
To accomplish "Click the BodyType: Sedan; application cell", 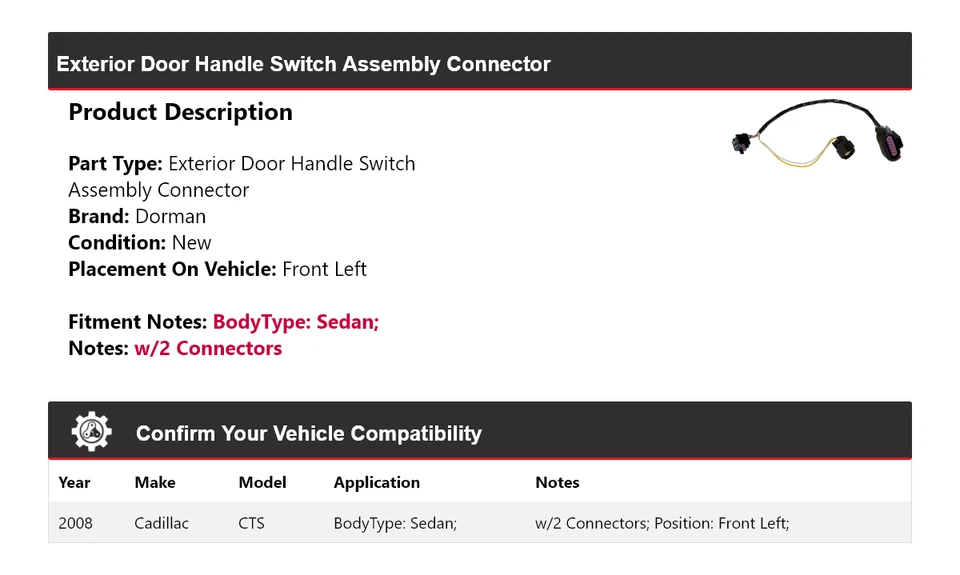I will coord(395,523).
